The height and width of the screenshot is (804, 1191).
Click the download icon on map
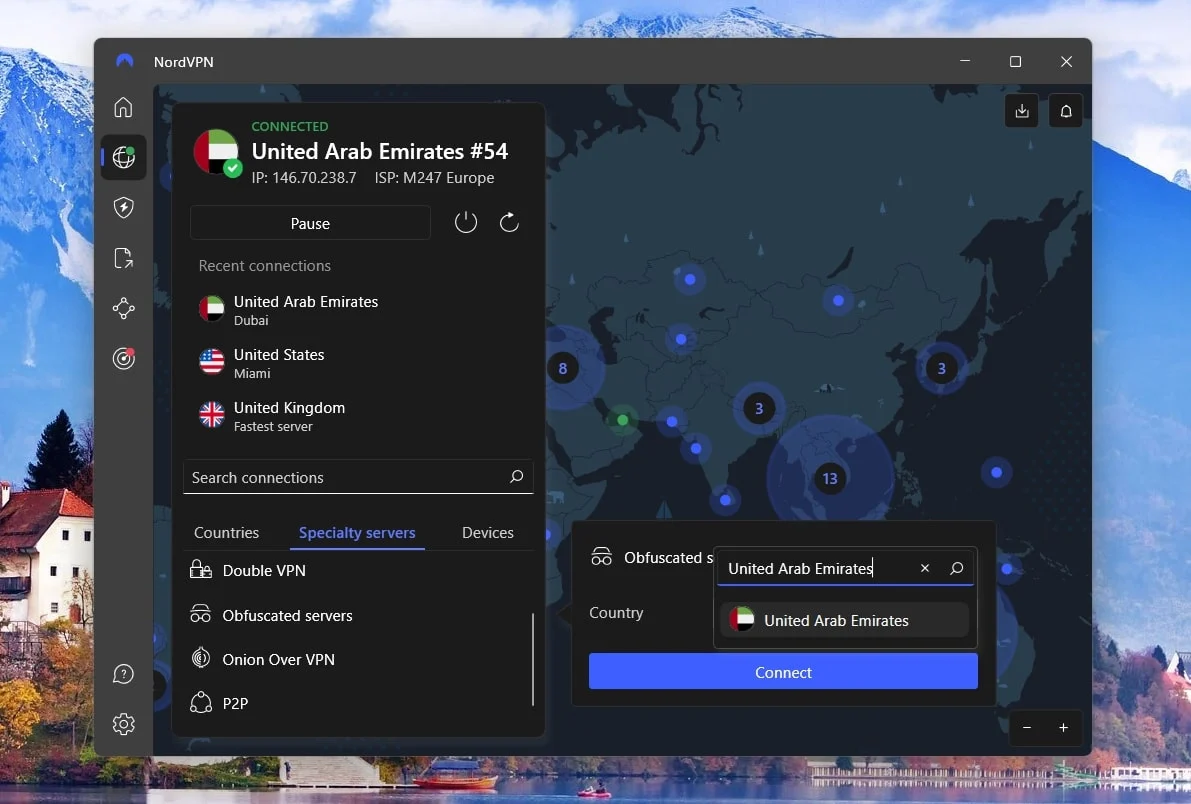coord(1022,111)
